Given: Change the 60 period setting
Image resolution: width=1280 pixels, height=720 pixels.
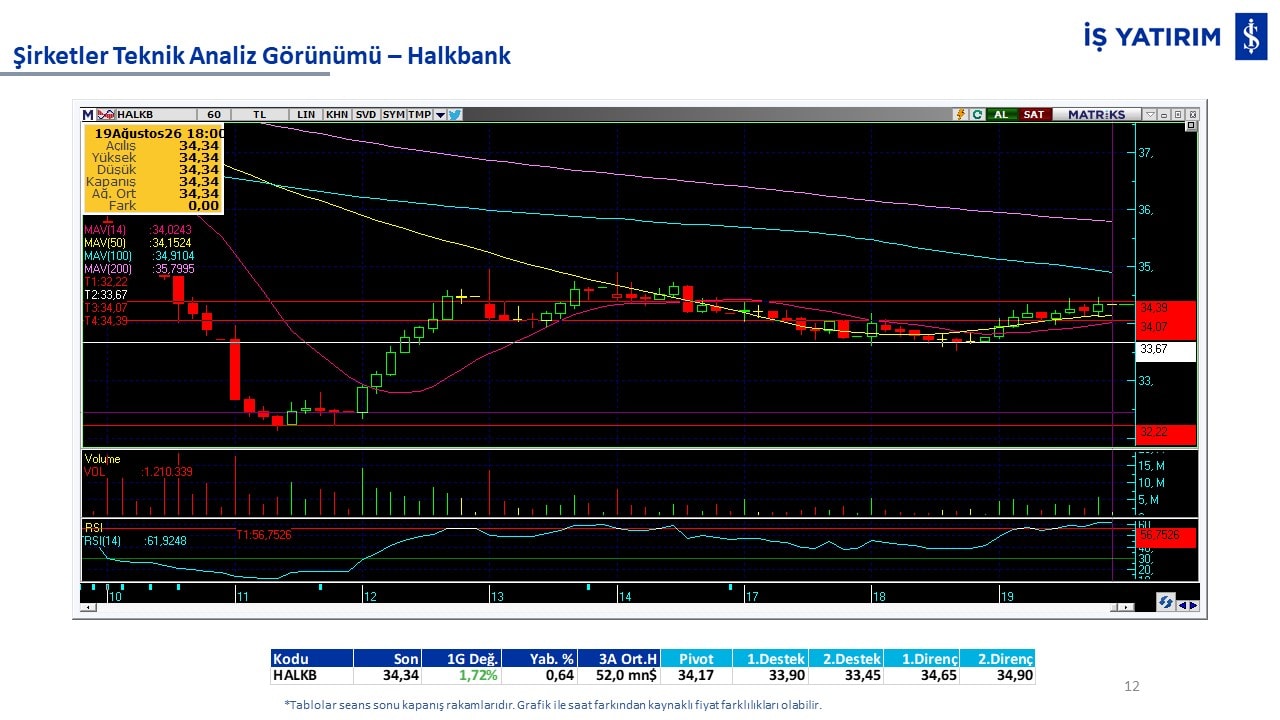Looking at the screenshot, I should tap(213, 114).
